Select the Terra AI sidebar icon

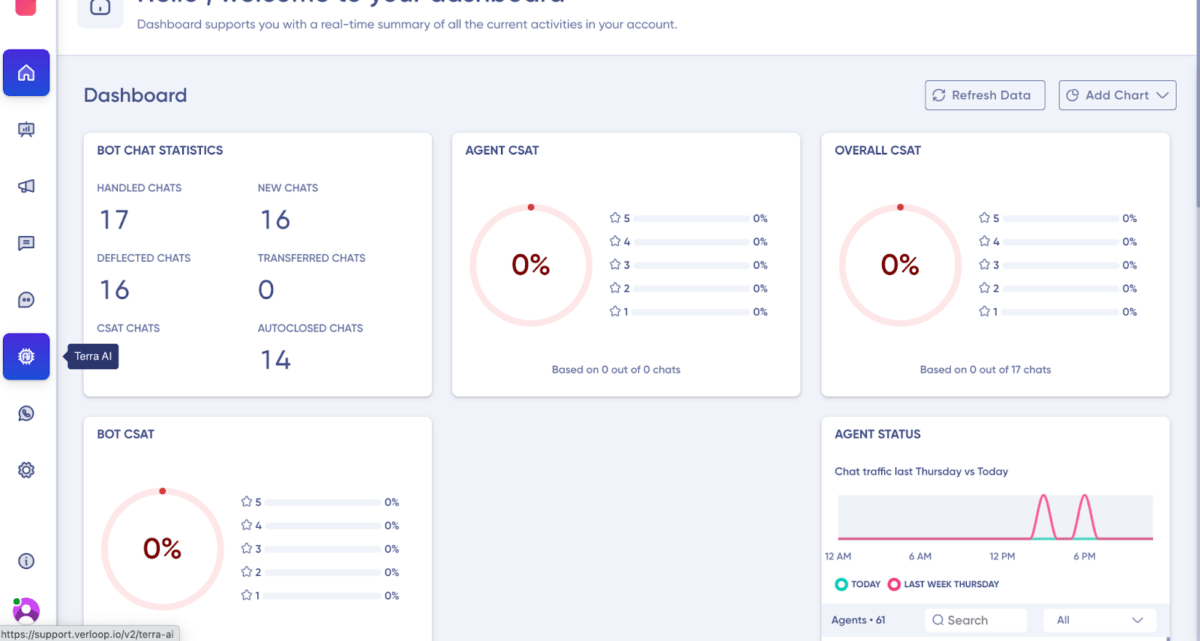pos(26,356)
